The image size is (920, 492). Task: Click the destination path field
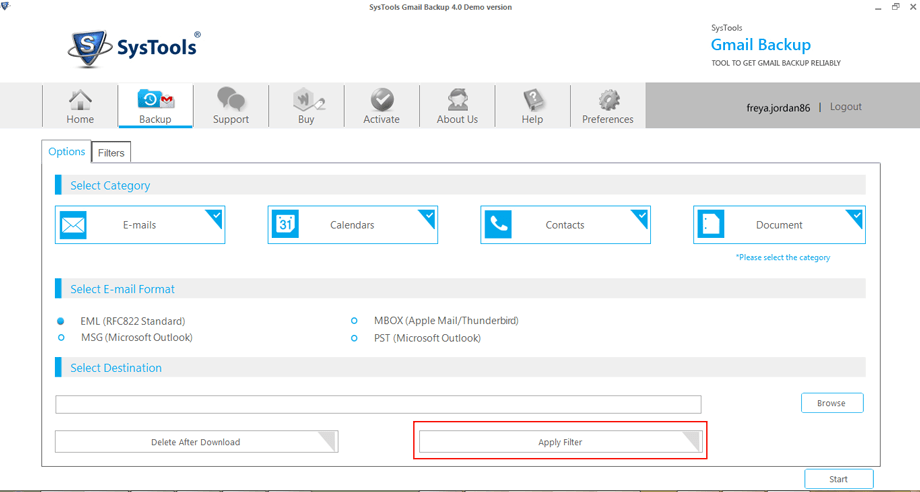[378, 405]
